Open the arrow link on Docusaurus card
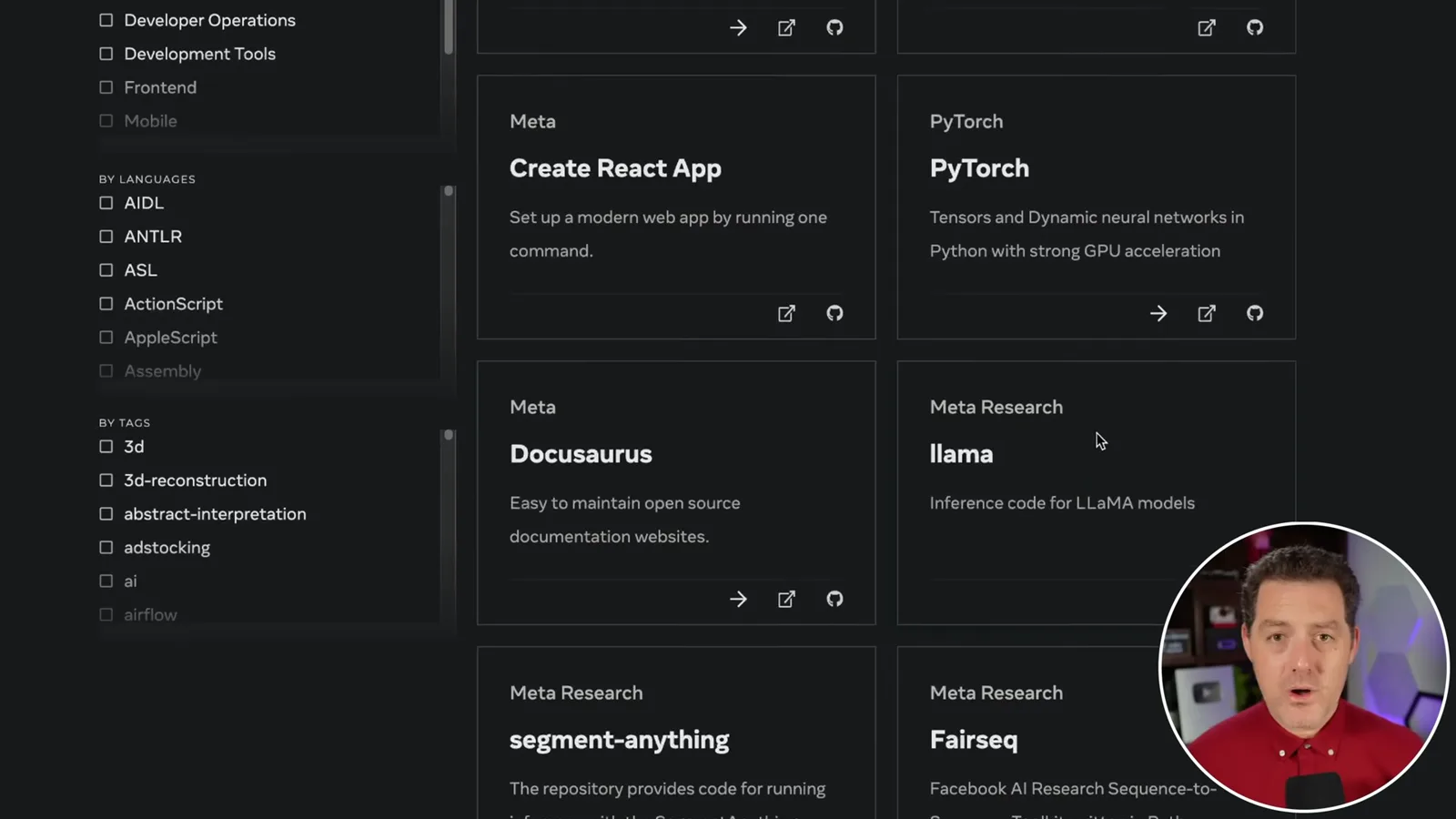This screenshot has width=1456, height=819. point(738,599)
